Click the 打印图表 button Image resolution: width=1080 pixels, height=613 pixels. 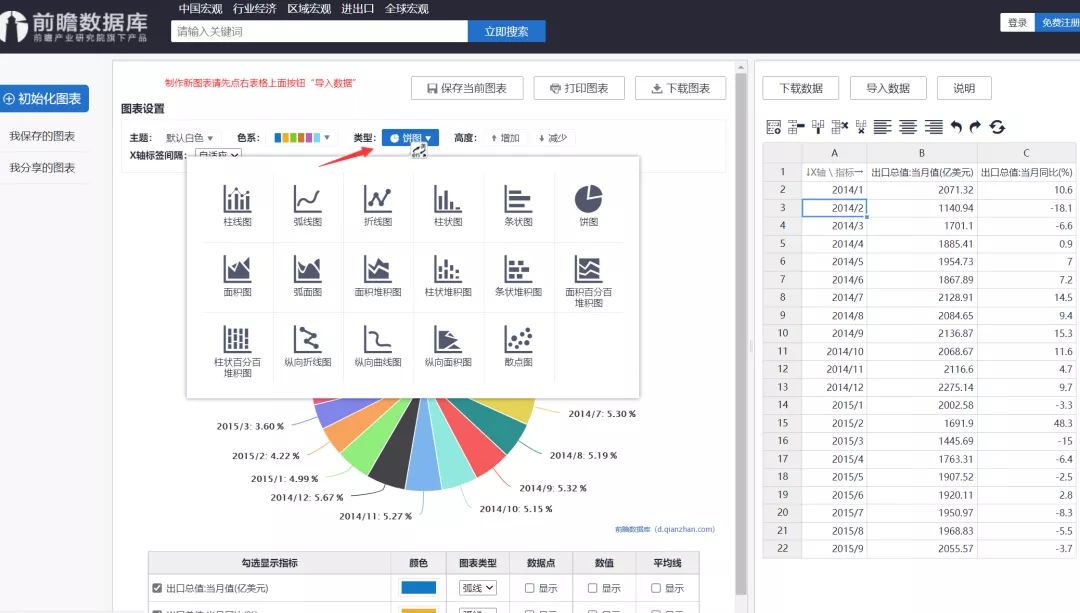point(579,88)
